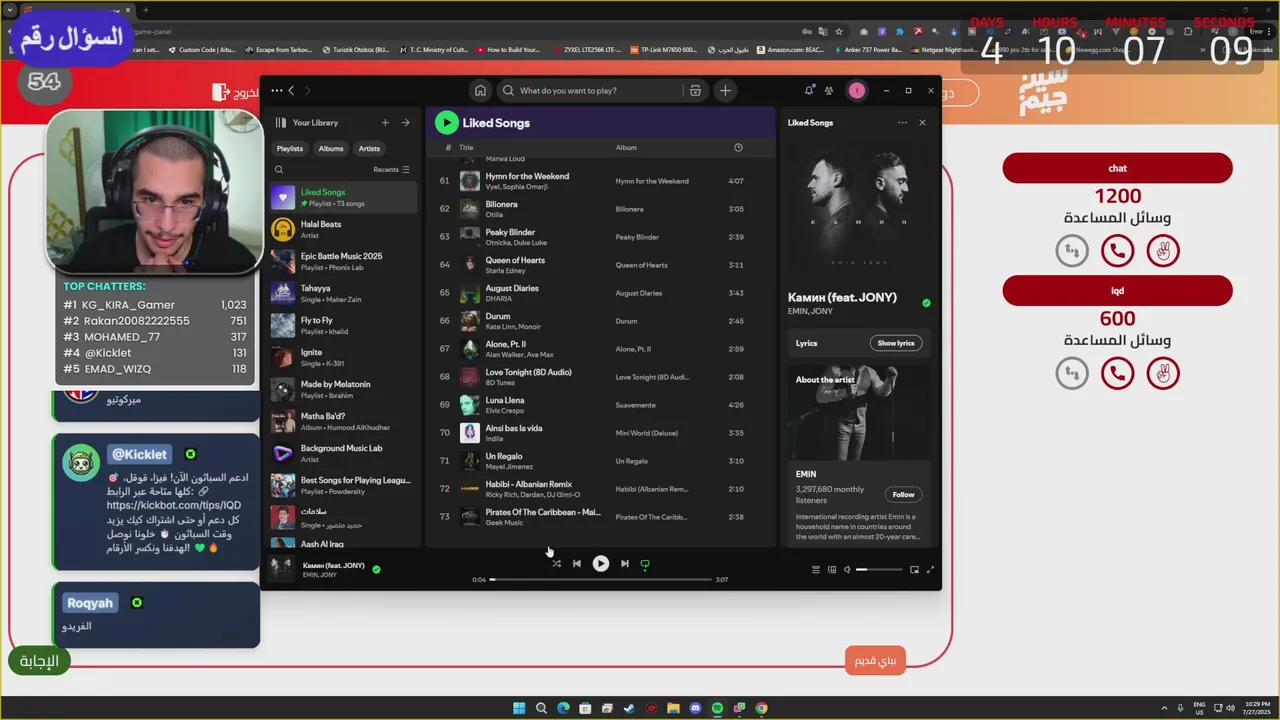Filter library by Albums chip
The image size is (1280, 720).
331,149
